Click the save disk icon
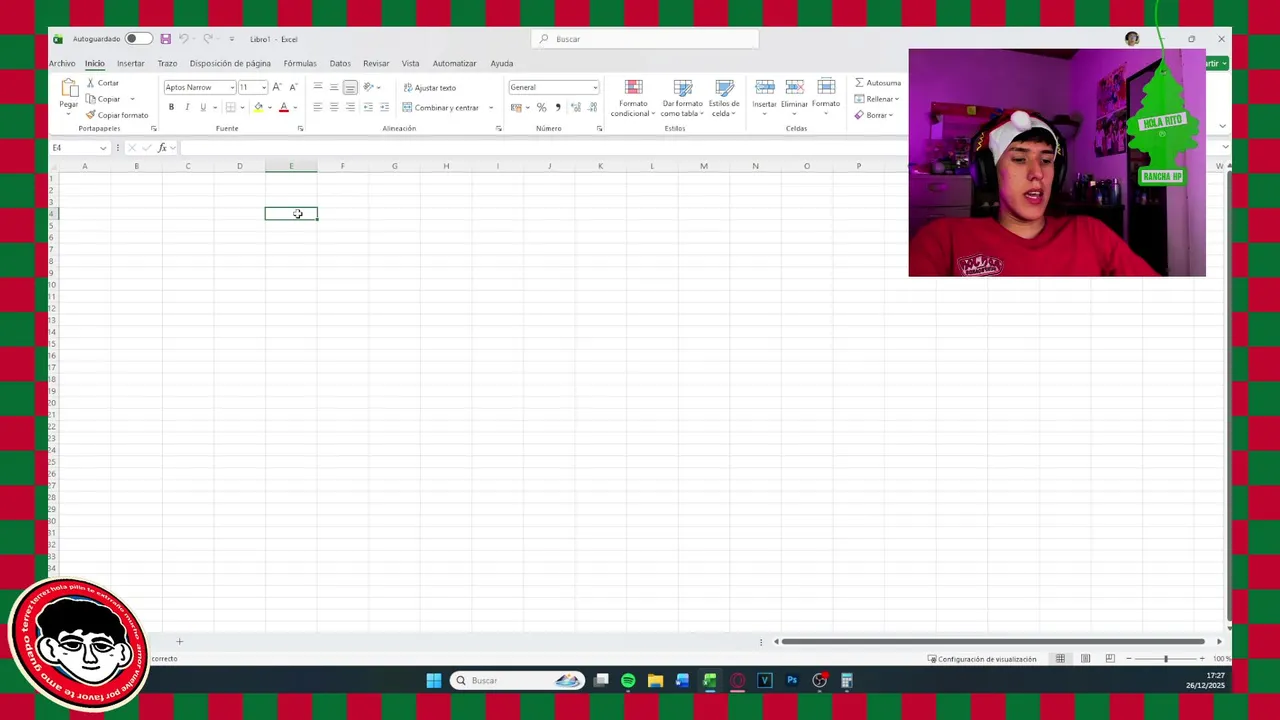Screen dimensions: 1280x720 tap(166, 39)
